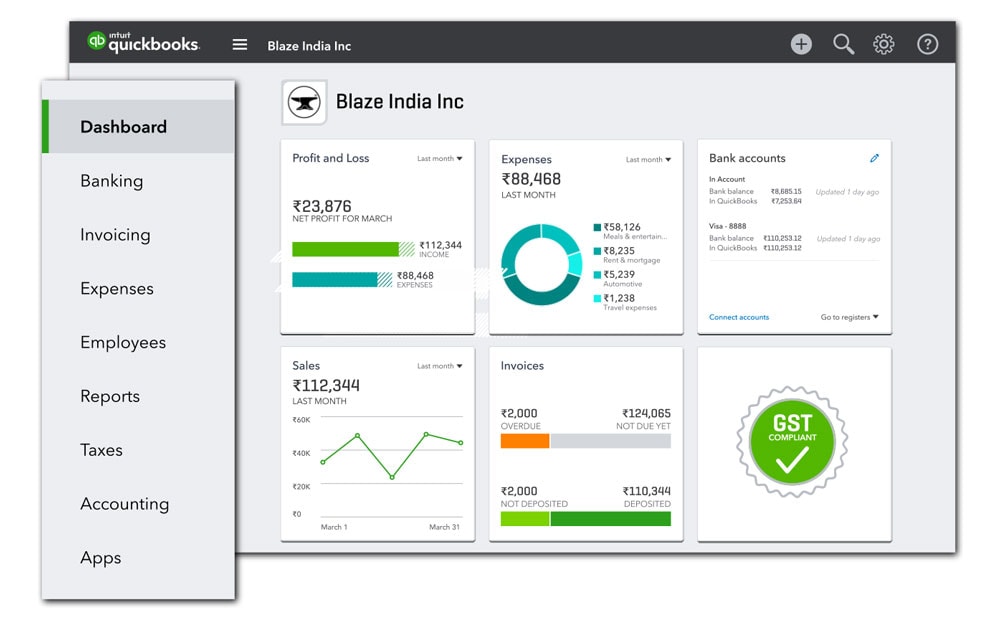Click the orange Overdue invoices bar
The height and width of the screenshot is (624, 1000).
(525, 441)
